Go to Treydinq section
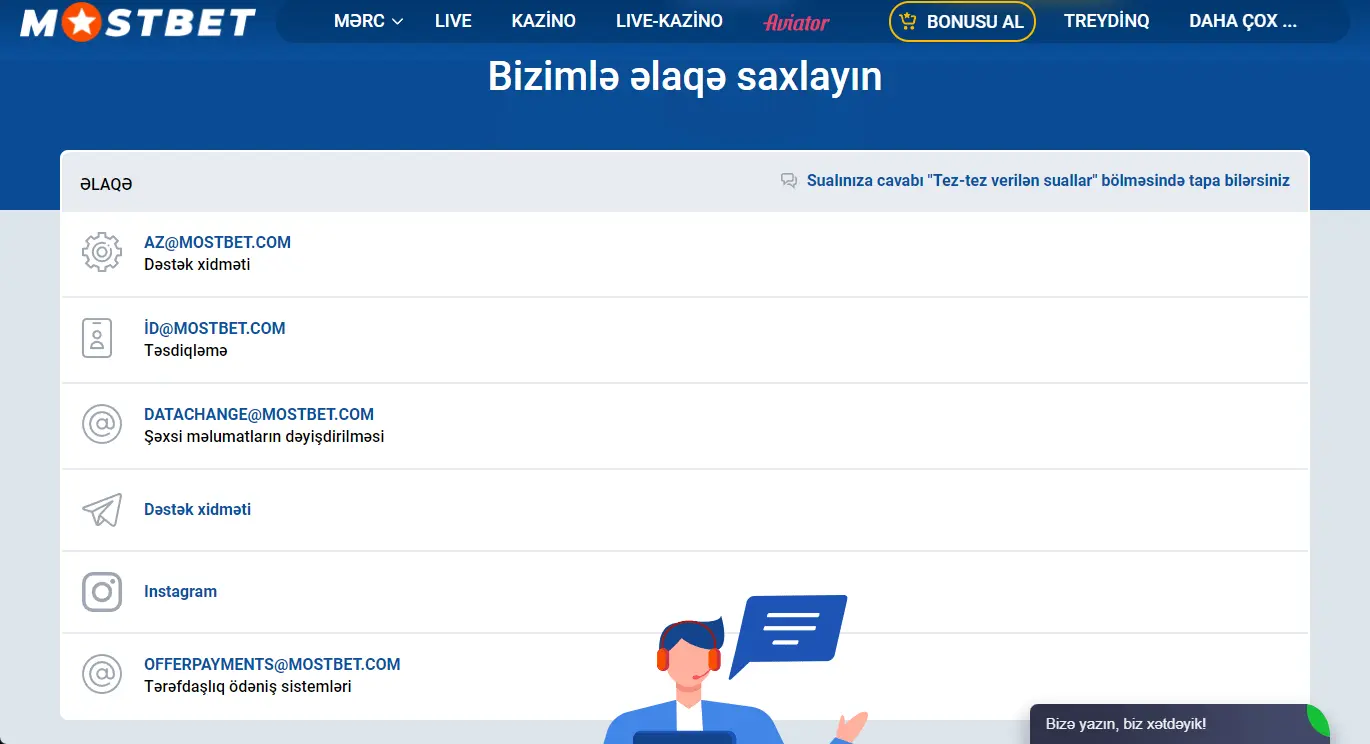The width and height of the screenshot is (1370, 744). pyautogui.click(x=1106, y=21)
